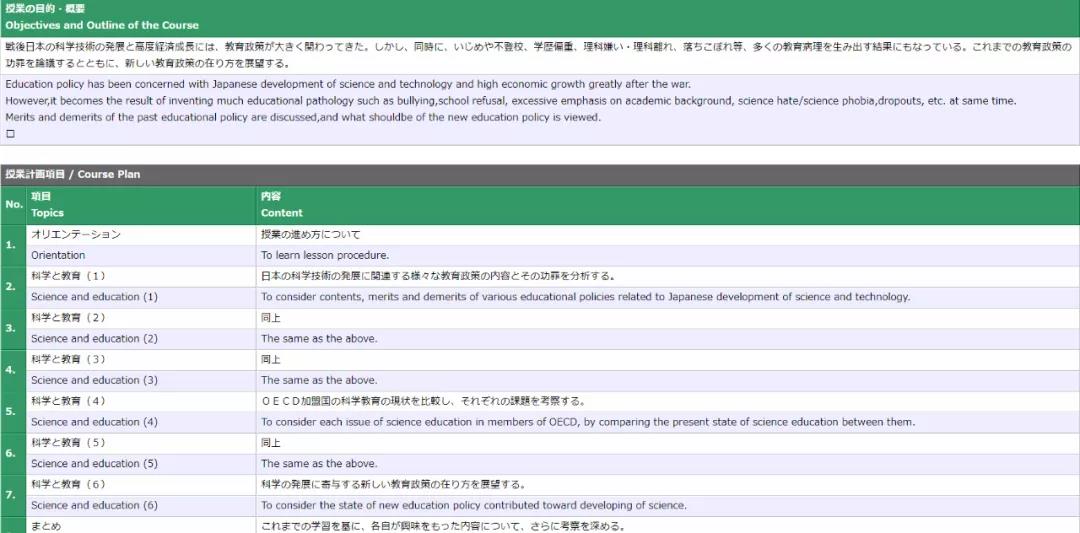Viewport: 1080px width, 533px height.
Task: Click the content starting ＯＥＣＤ加盟国の科学教育
Action: (x=667, y=401)
